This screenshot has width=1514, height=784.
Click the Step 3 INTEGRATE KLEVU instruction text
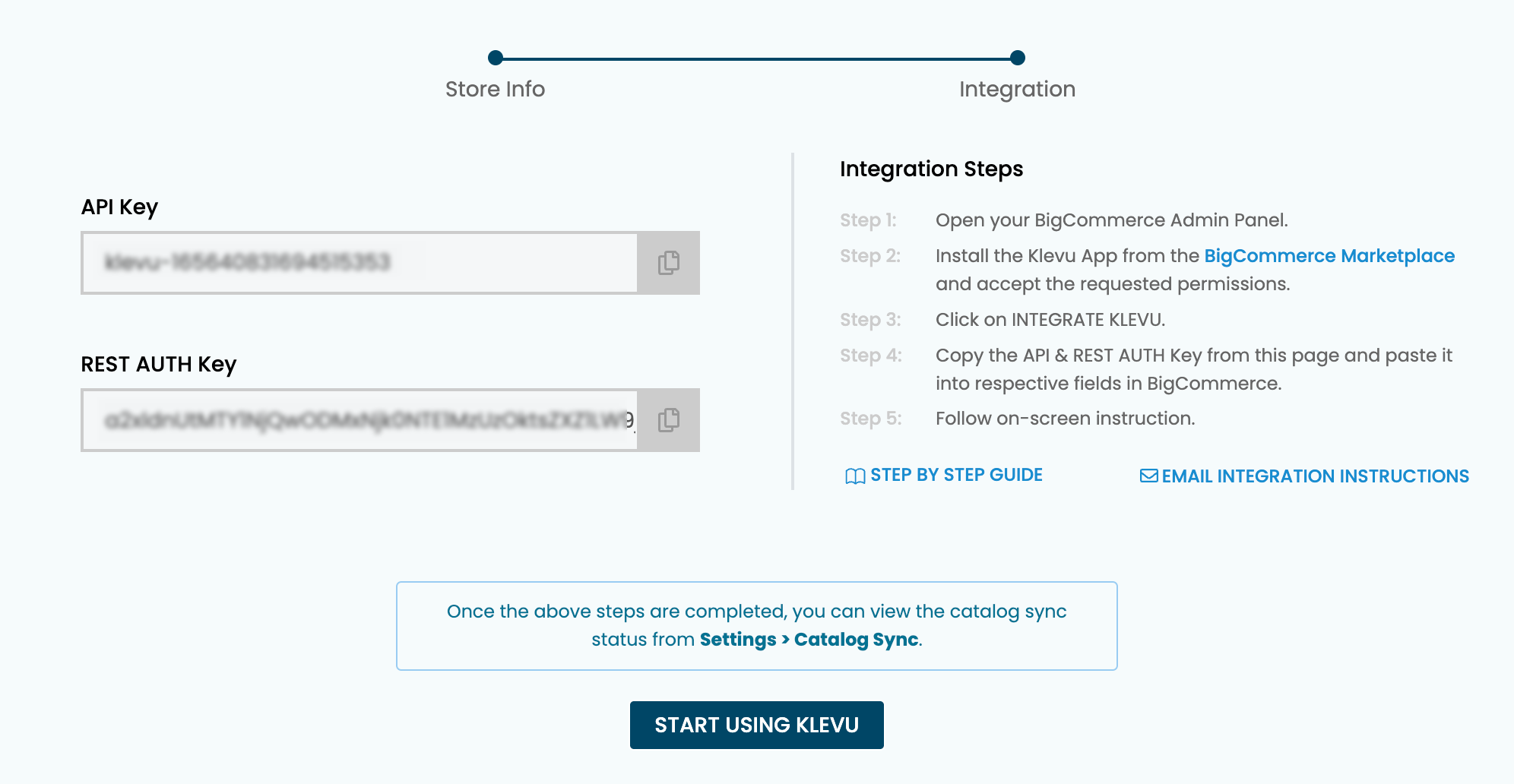click(x=1050, y=320)
